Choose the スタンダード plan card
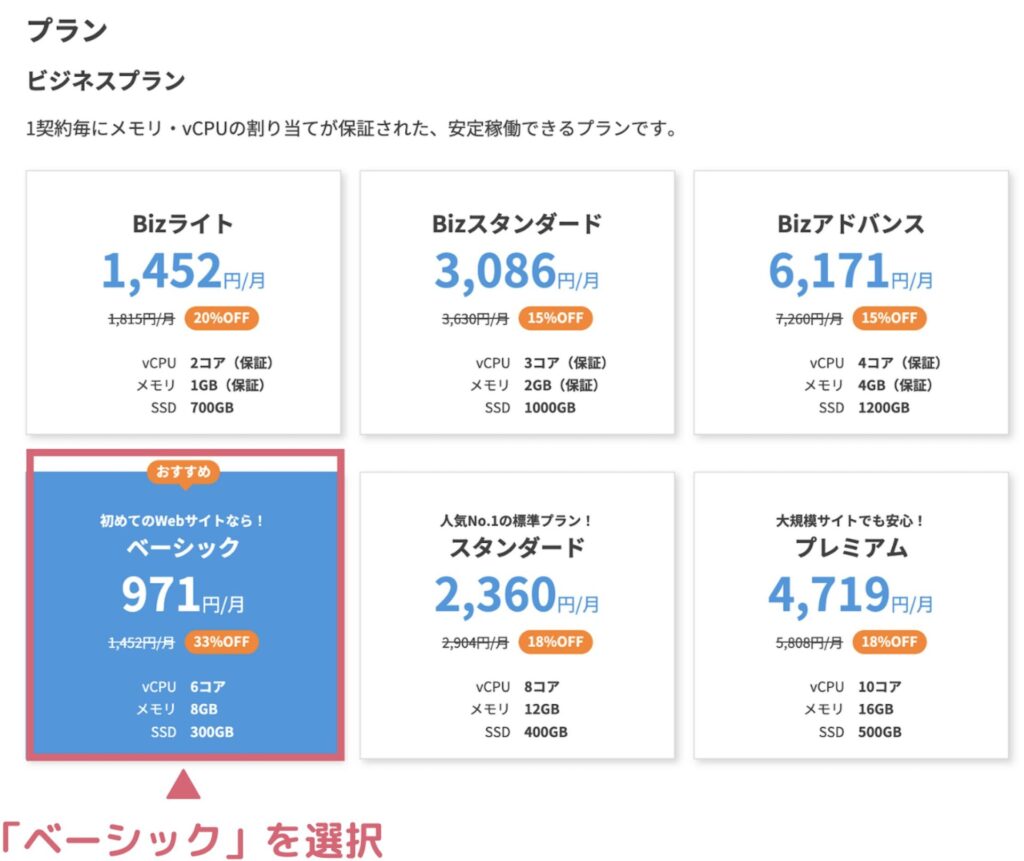Screen dimensions: 1024x861 pos(517,615)
